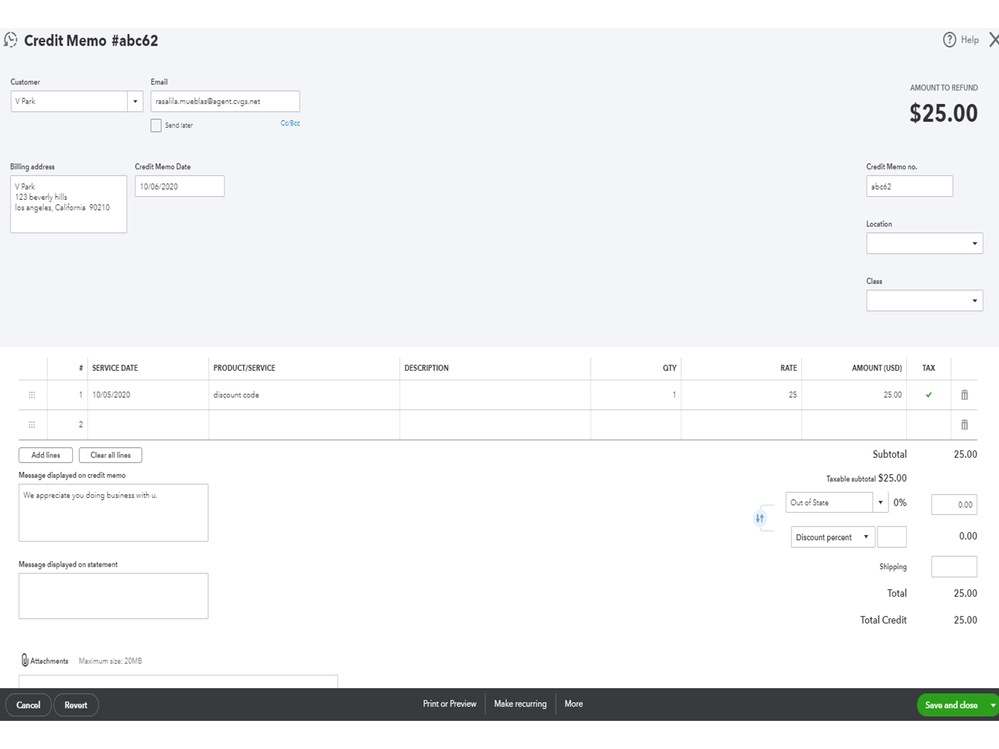Delete line 1 with trash icon

[x=964, y=395]
